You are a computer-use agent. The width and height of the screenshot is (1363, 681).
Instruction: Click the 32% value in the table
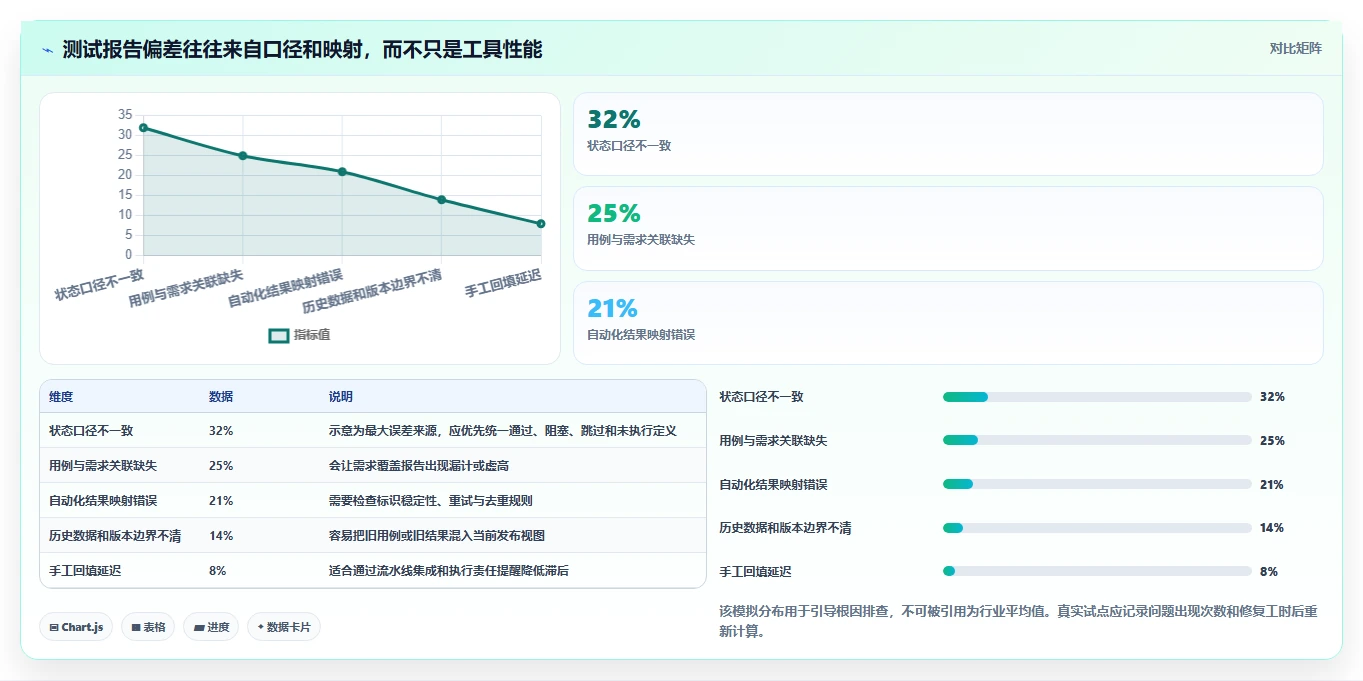tap(221, 431)
